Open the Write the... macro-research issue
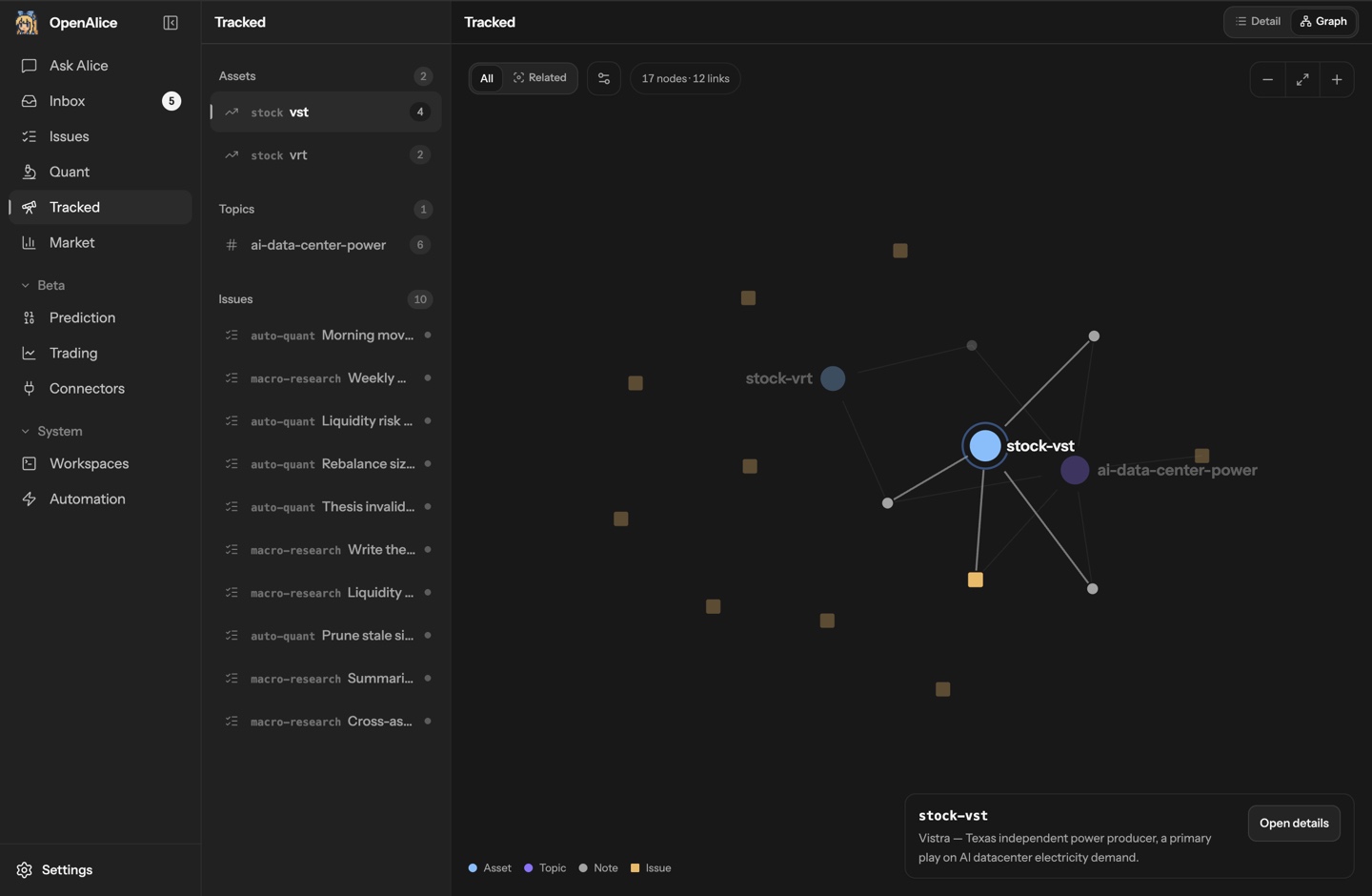1372x896 pixels. click(326, 550)
